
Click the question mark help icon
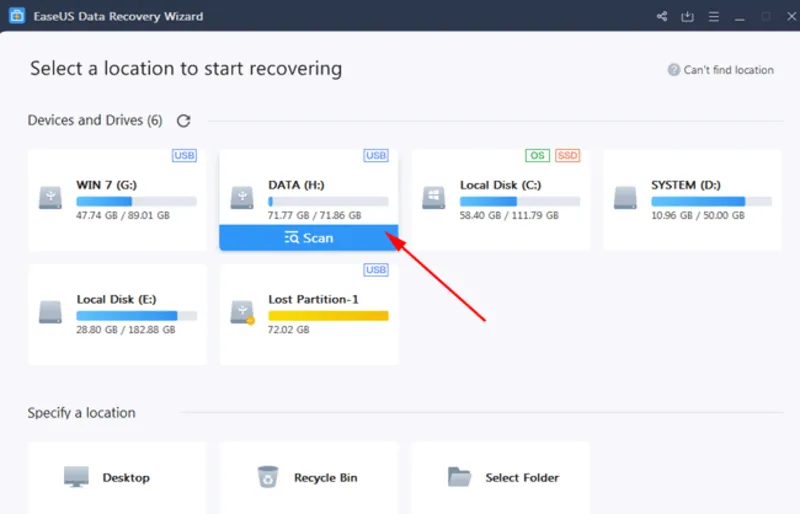[673, 70]
